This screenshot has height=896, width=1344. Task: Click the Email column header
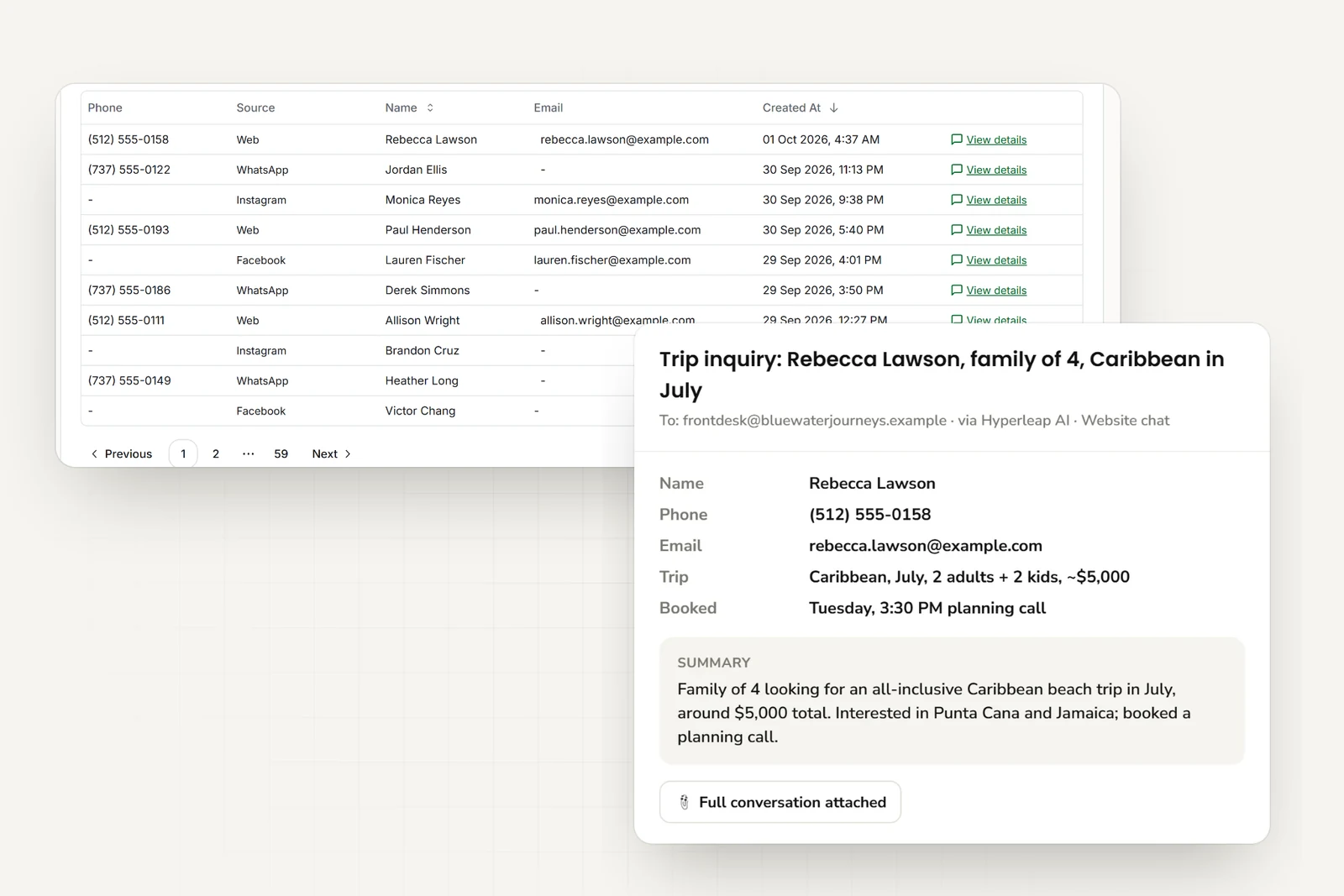pos(549,107)
